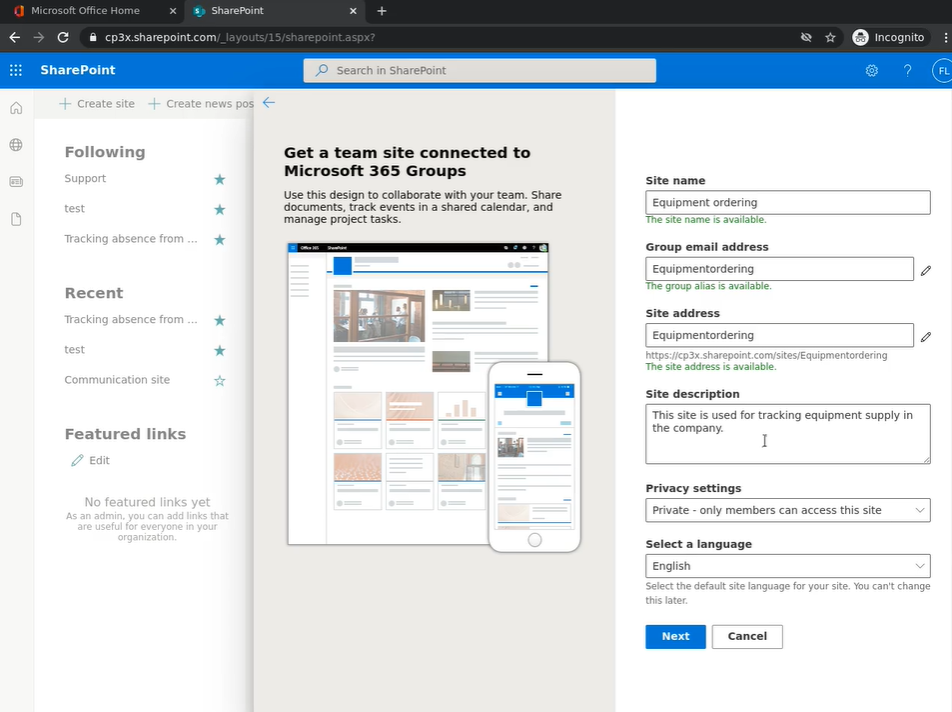Click the browser address bar URL
Image resolution: width=952 pixels, height=712 pixels.
click(240, 37)
